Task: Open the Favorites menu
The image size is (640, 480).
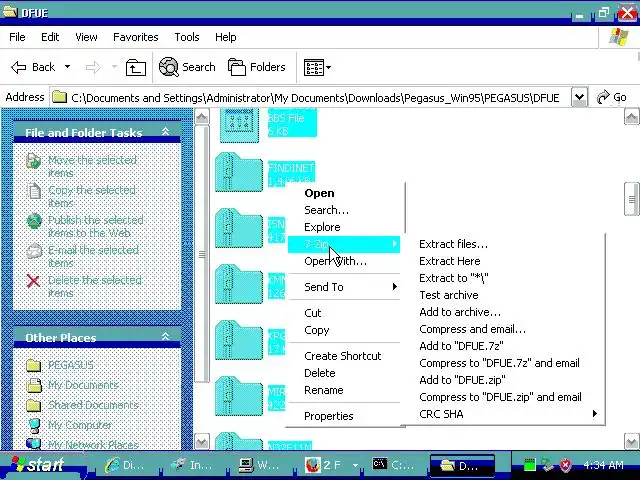Action: [136, 37]
